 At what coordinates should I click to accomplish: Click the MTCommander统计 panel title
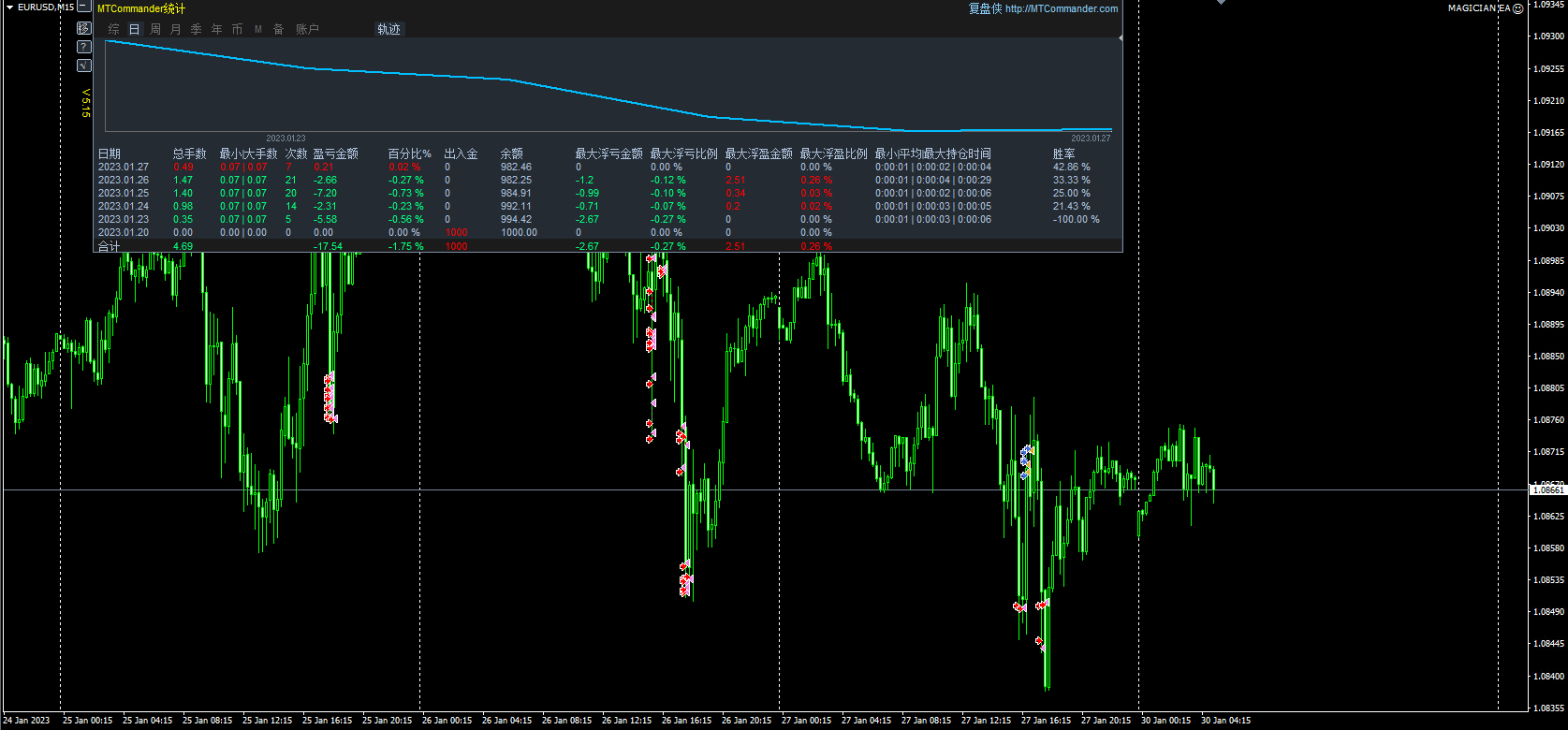click(141, 8)
